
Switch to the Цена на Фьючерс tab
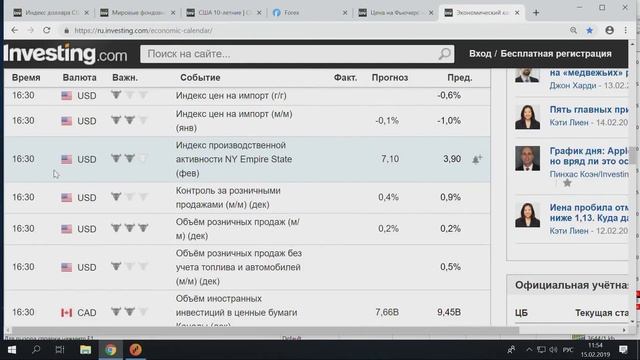395,13
